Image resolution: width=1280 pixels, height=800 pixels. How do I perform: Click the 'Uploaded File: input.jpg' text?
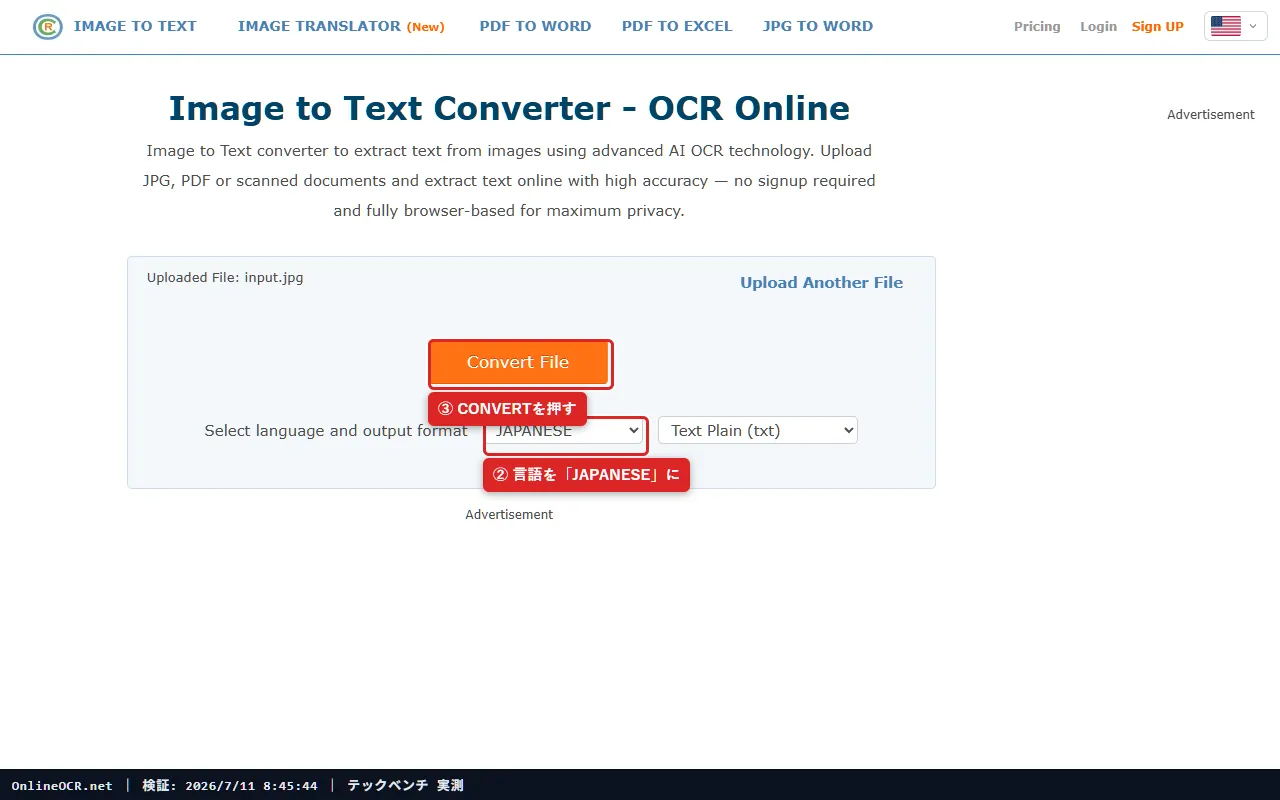(225, 278)
